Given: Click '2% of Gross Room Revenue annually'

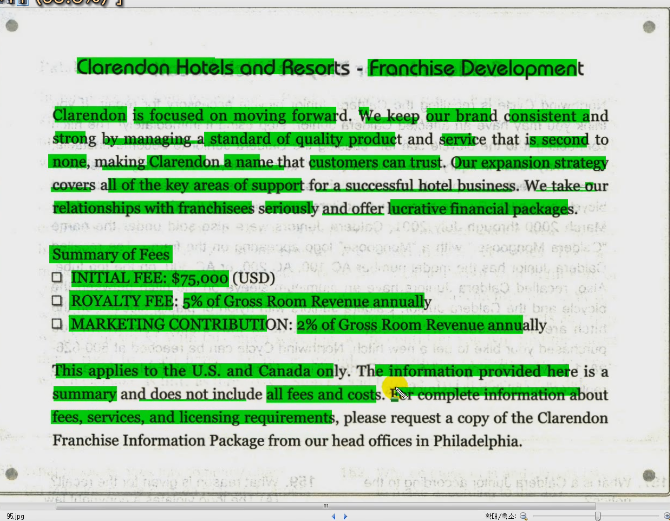Looking at the screenshot, I should pos(421,325).
